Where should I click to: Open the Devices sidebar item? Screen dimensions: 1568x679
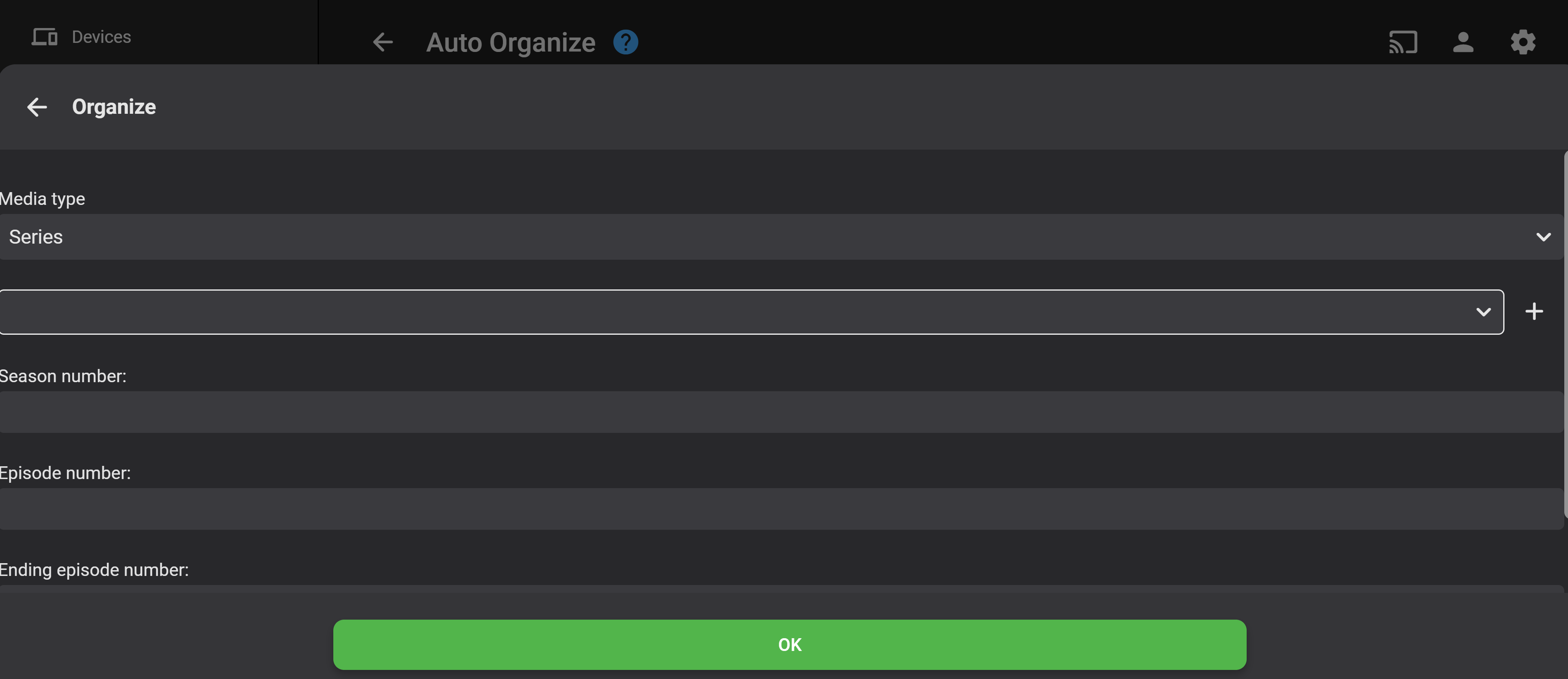[x=101, y=37]
